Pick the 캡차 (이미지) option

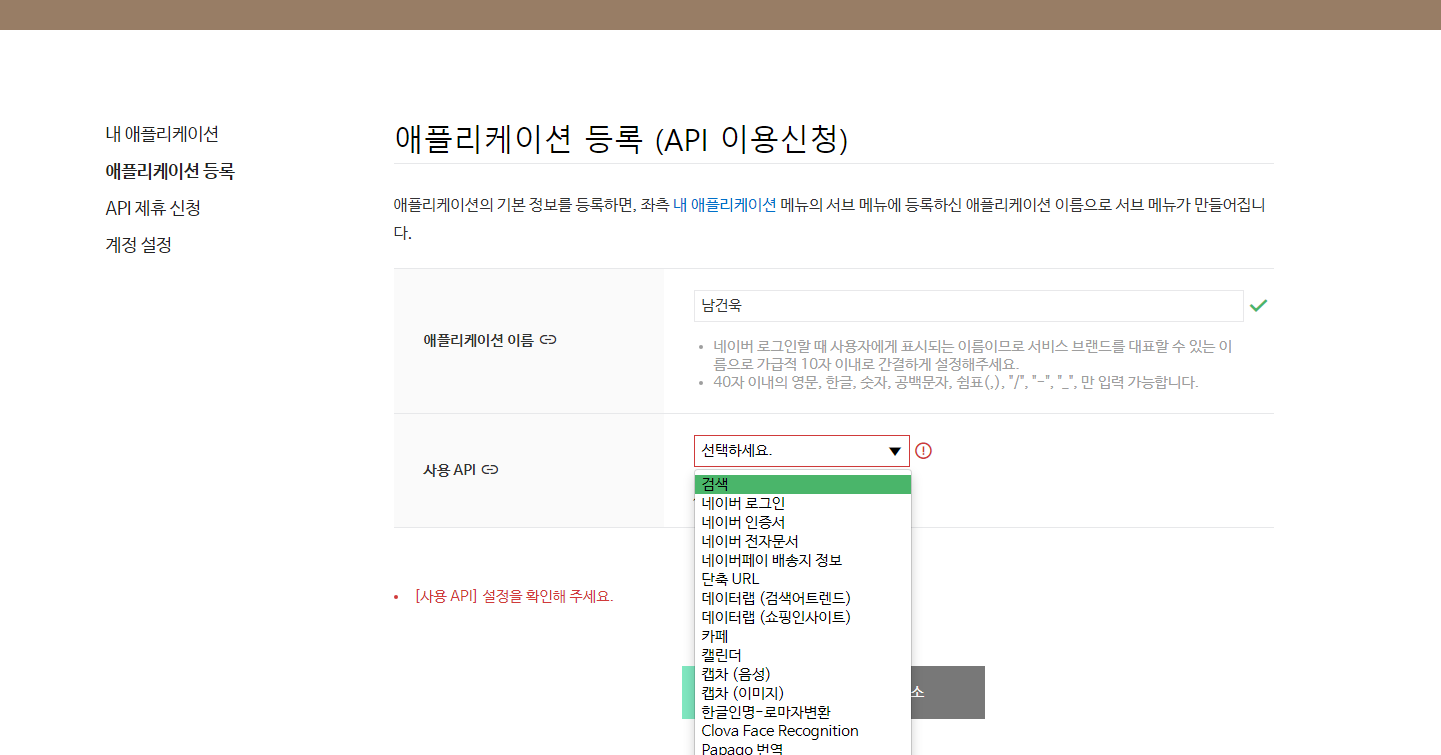tap(803, 693)
